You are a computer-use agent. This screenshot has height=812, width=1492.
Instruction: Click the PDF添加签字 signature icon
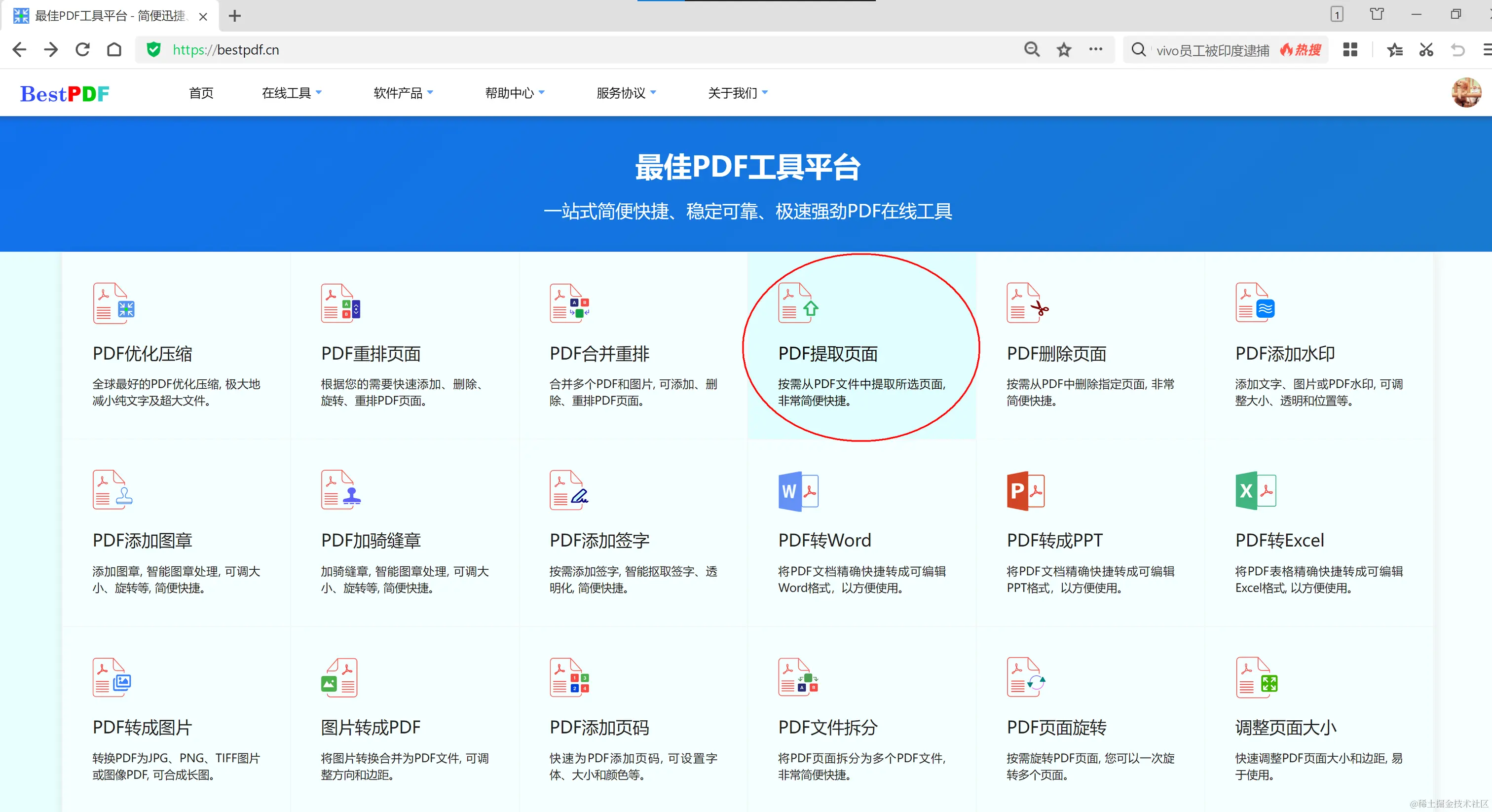coord(569,490)
